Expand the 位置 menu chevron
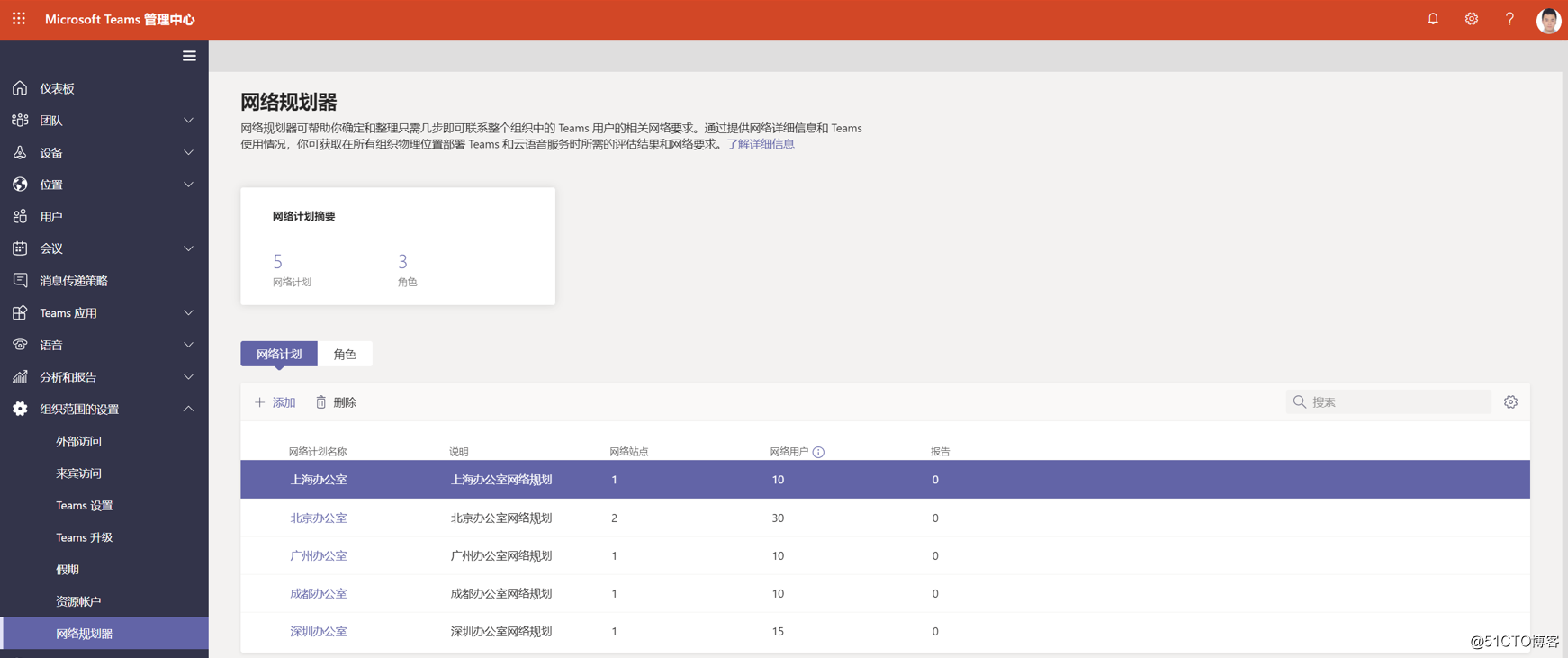Viewport: 1568px width, 658px height. [188, 185]
